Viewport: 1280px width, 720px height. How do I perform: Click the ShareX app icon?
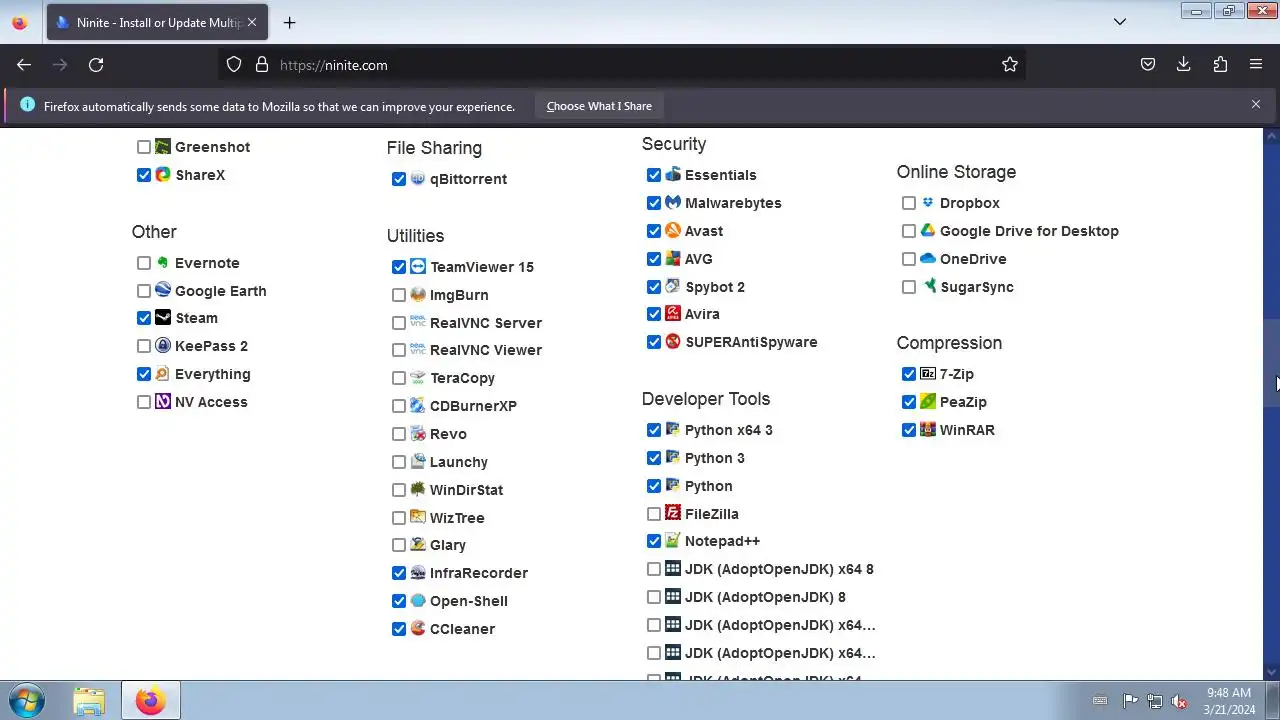163,175
